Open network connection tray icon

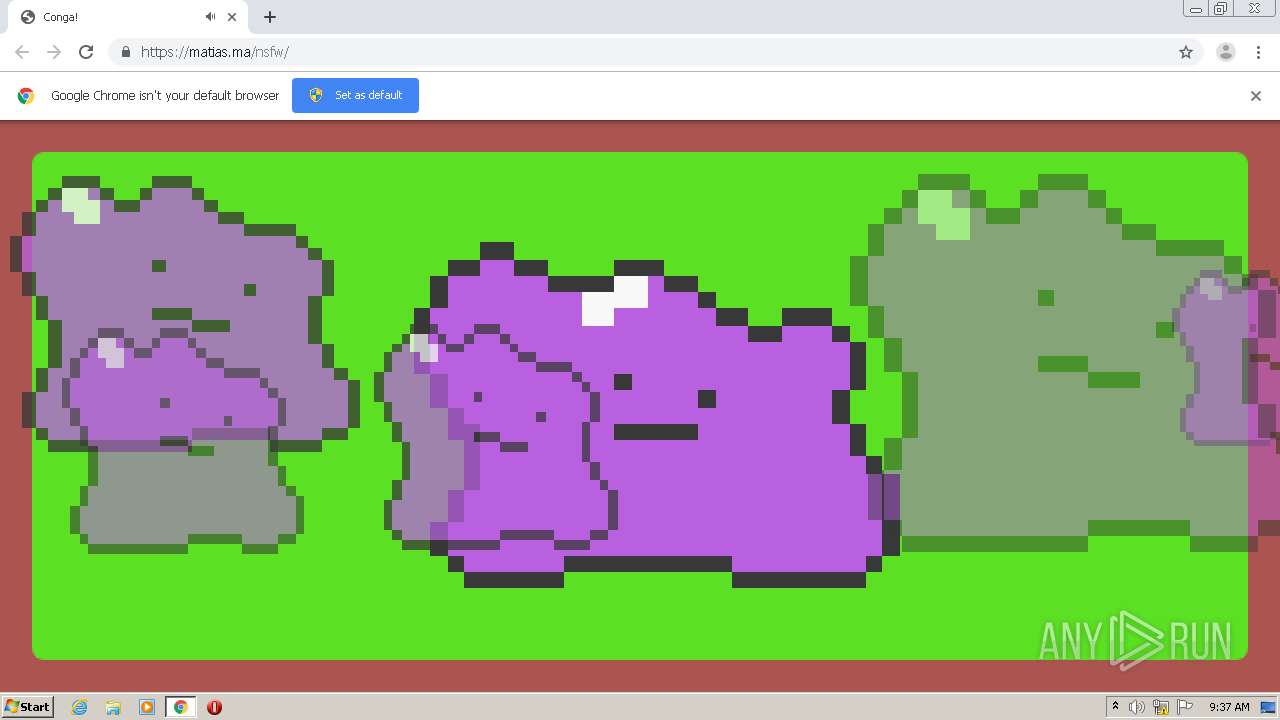pyautogui.click(x=1161, y=707)
